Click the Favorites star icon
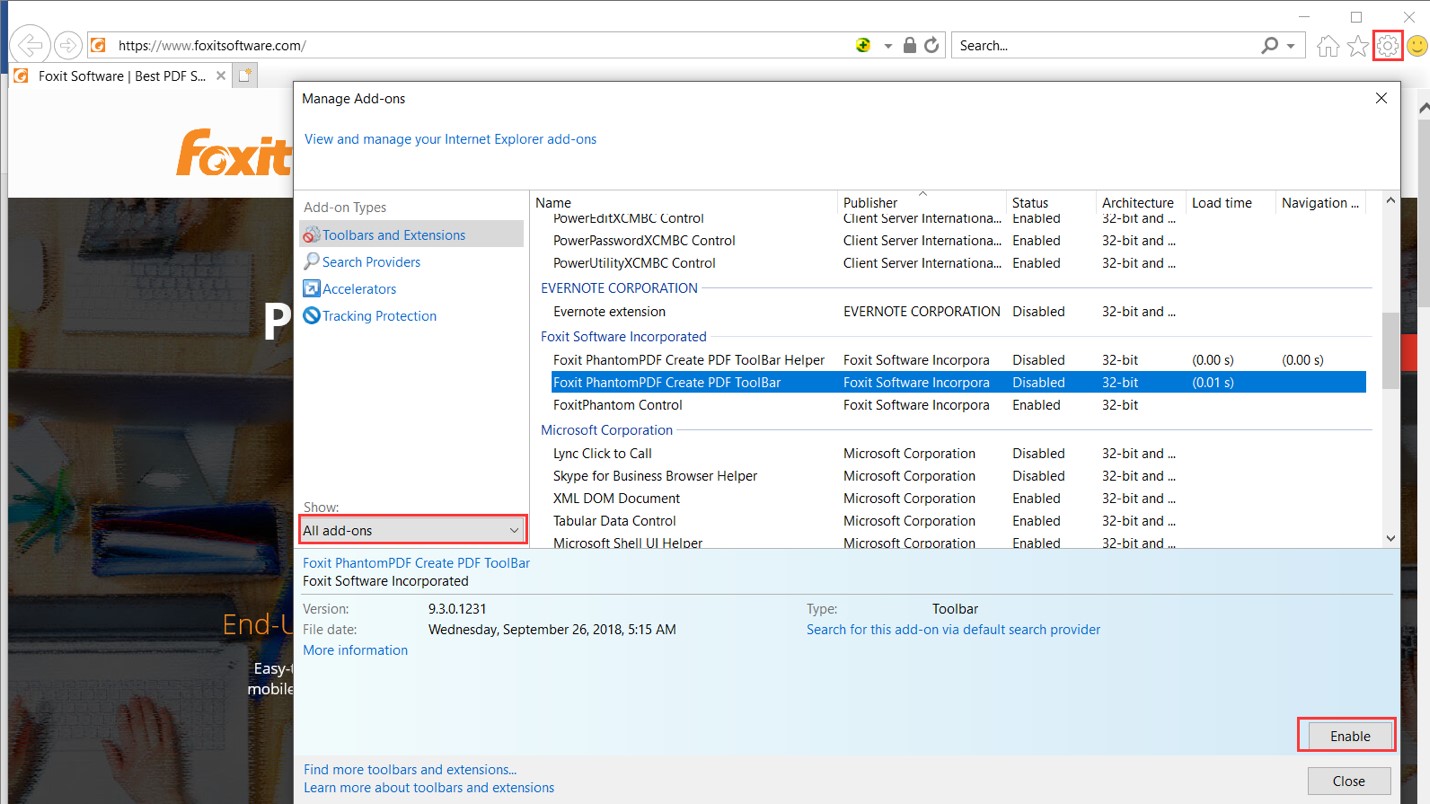This screenshot has width=1430, height=804. (1357, 46)
